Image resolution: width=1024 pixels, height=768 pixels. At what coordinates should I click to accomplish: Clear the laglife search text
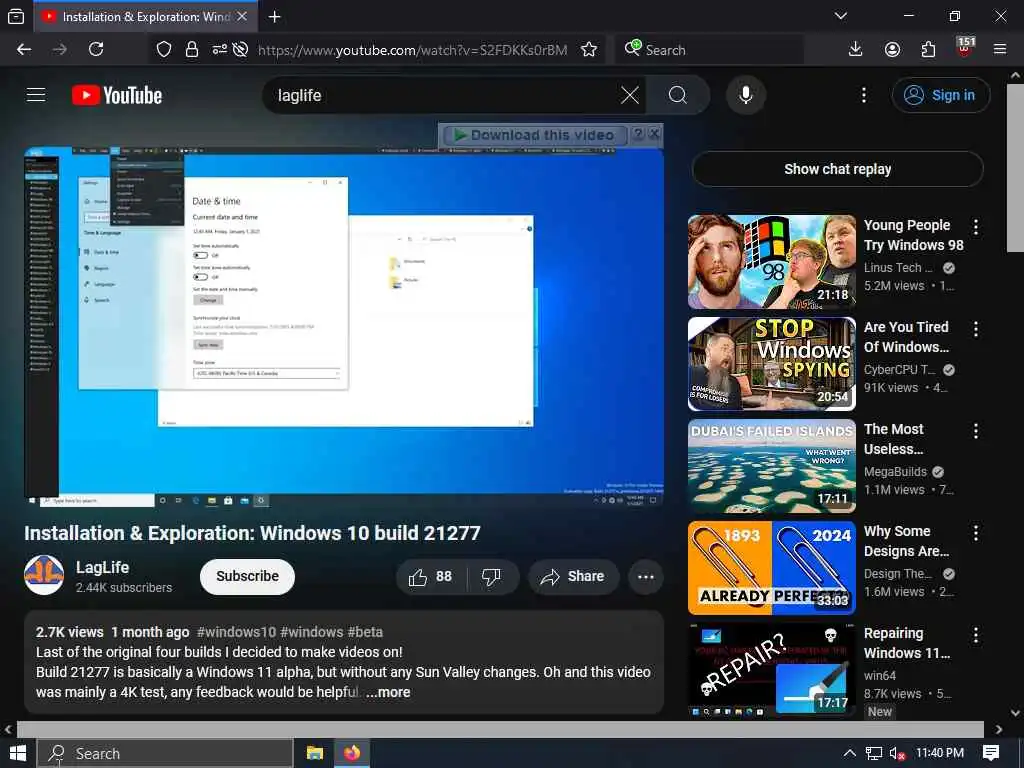point(630,95)
